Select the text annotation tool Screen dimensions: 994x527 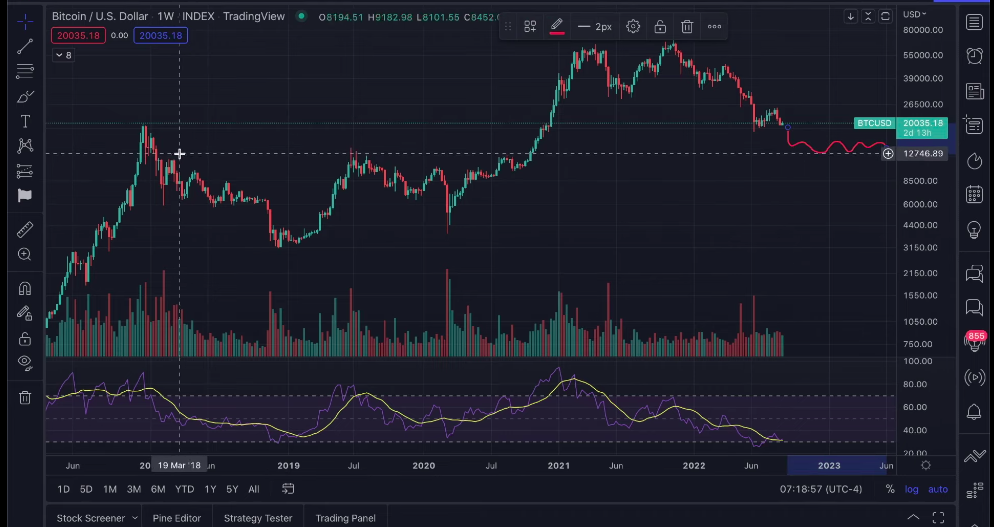25,121
